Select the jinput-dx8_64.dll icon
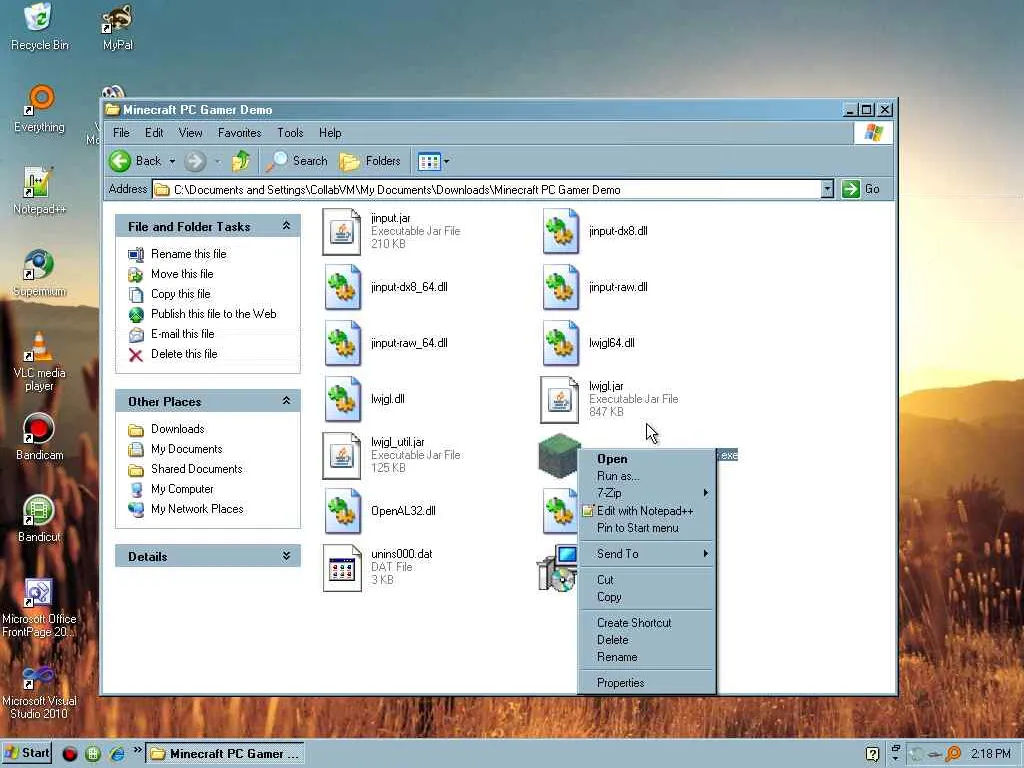Viewport: 1024px width, 768px height. pos(342,287)
